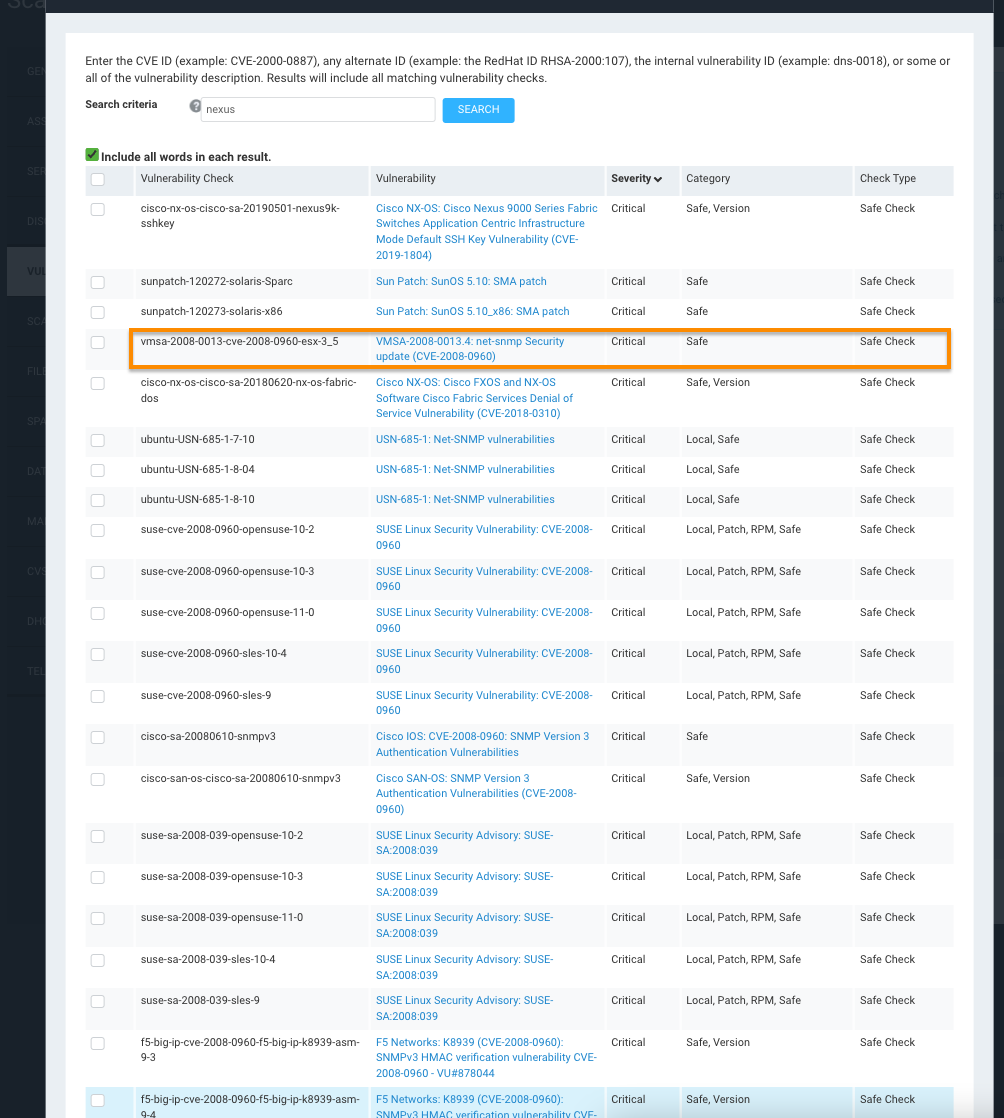The image size is (1004, 1118).
Task: Click the text f5-big-ip-cve-2008-0960-f5-big-ip-k8939-asm-9-3
Action: tap(250, 1050)
